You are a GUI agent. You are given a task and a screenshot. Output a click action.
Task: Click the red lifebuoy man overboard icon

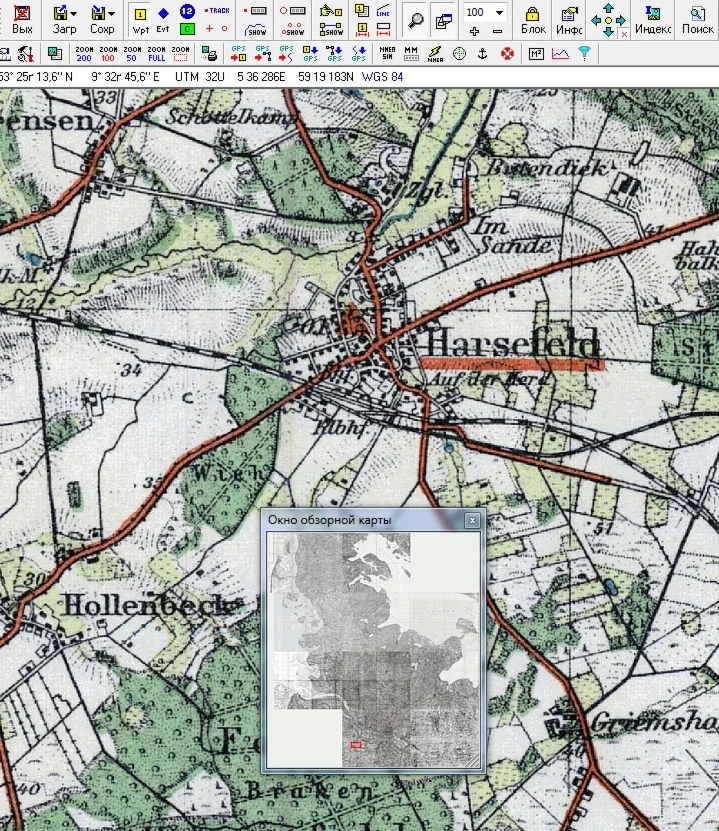coord(507,54)
